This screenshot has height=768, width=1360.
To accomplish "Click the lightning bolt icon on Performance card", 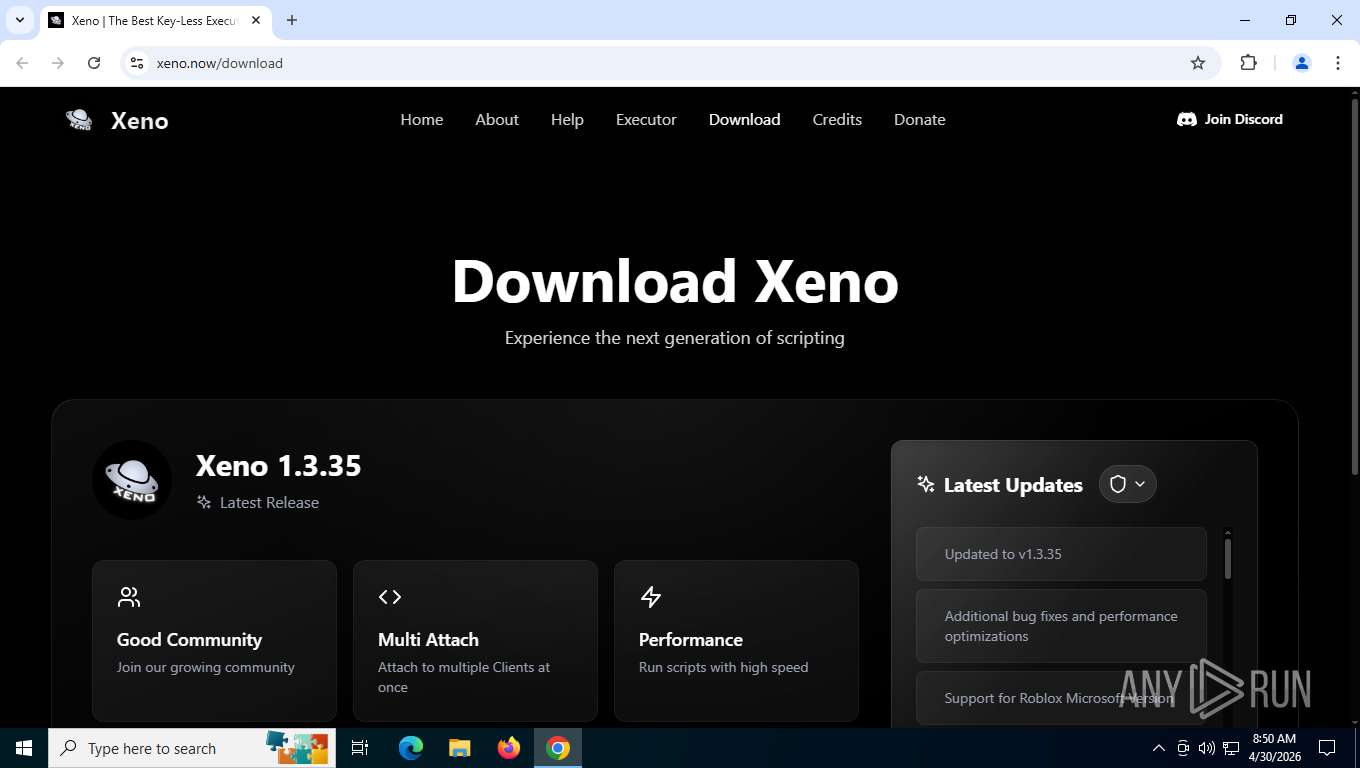I will (651, 597).
